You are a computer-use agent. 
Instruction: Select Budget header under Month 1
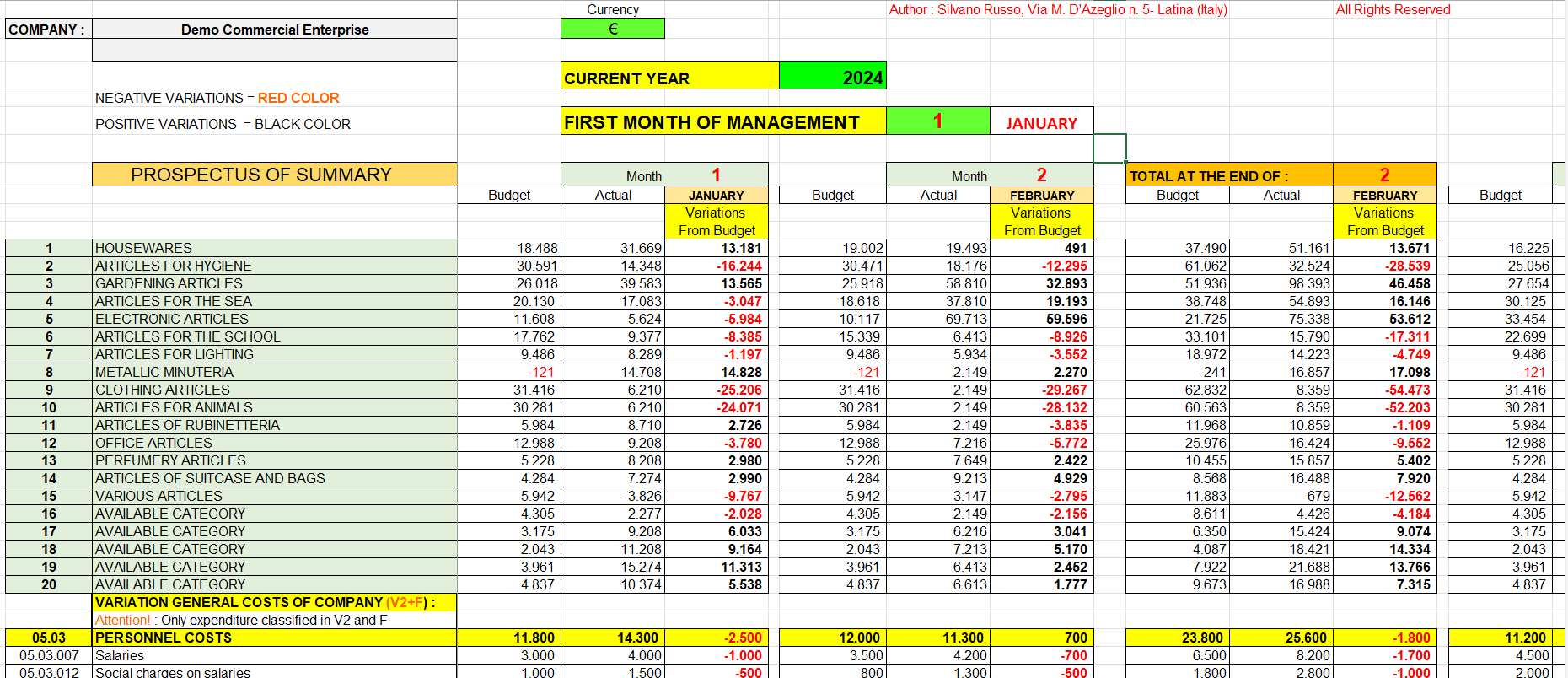509,195
